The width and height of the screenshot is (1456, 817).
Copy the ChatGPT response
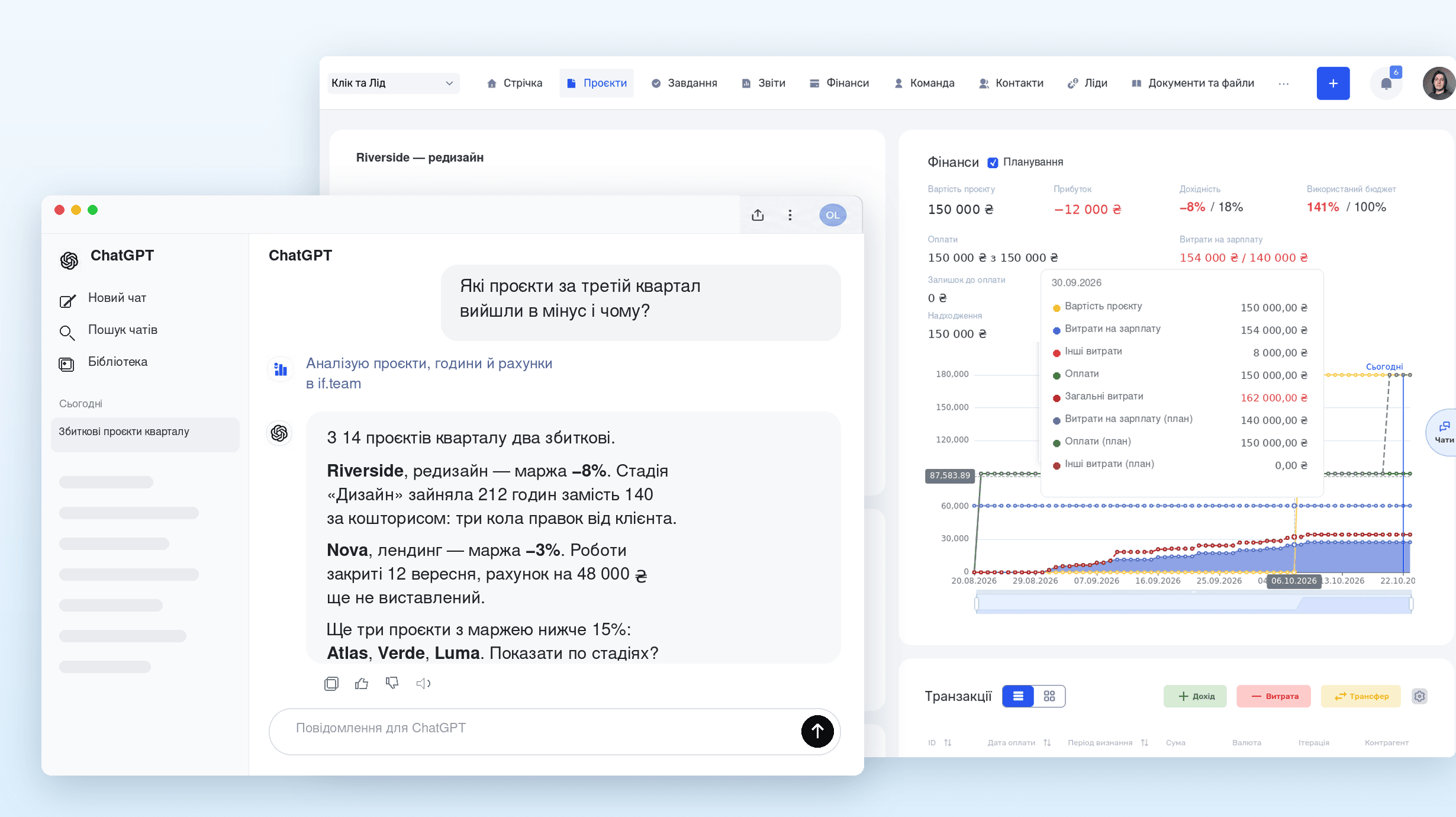point(331,684)
